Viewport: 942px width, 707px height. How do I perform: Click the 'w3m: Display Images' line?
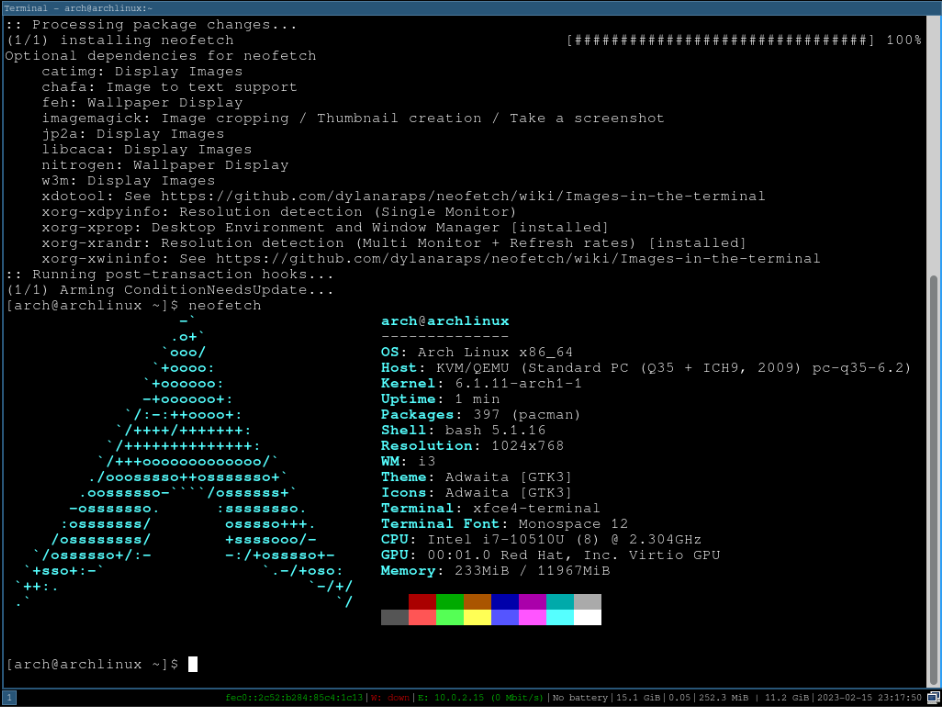click(x=128, y=181)
